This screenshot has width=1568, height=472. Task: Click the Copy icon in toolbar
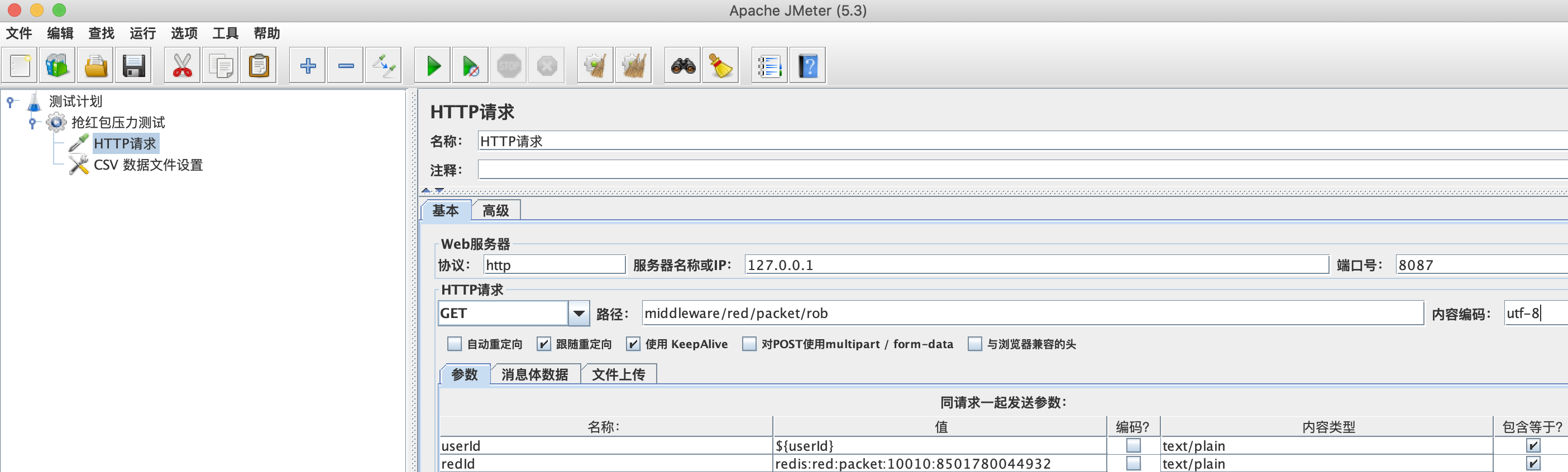[x=221, y=66]
